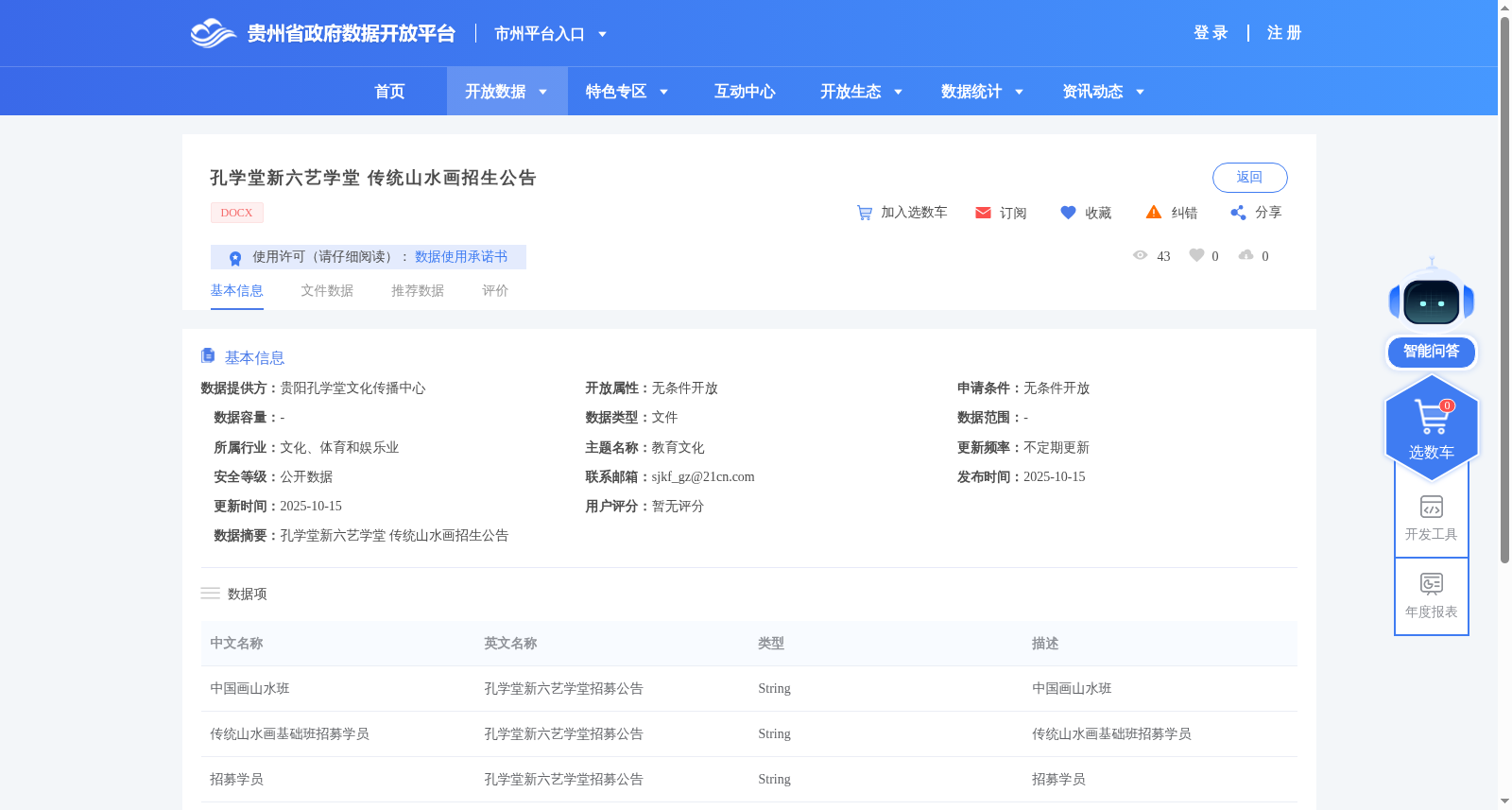Click the red envelope 订阅 icon
Viewport: 1512px width, 810px height.
(983, 213)
